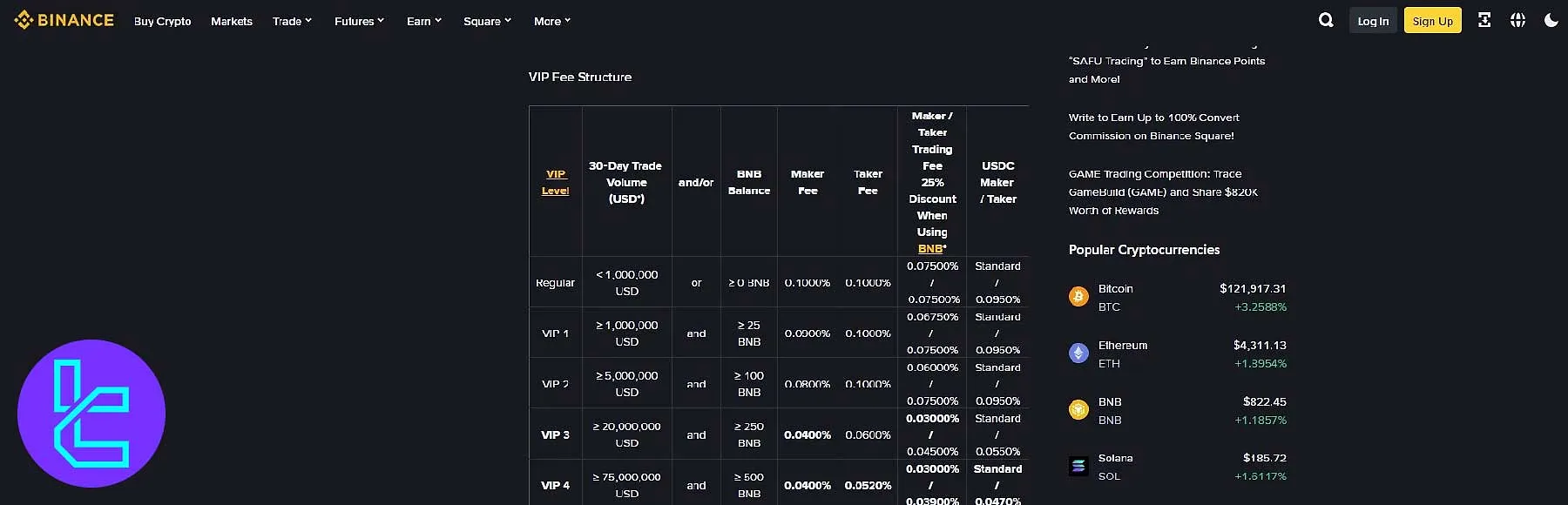Click the Solana coin icon
The width and height of the screenshot is (1568, 505).
click(x=1078, y=466)
